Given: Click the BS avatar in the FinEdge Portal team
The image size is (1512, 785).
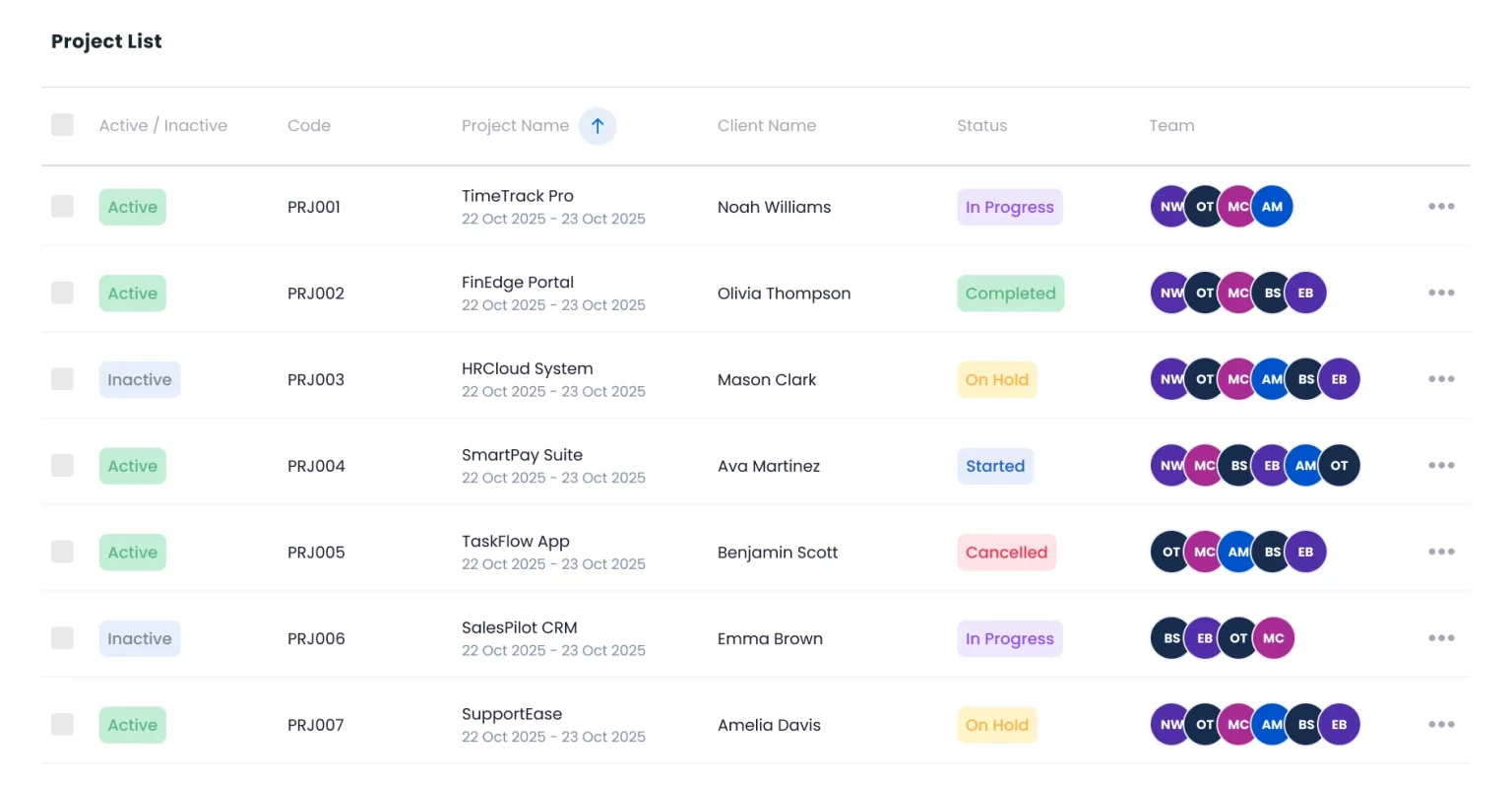Looking at the screenshot, I should [1270, 293].
